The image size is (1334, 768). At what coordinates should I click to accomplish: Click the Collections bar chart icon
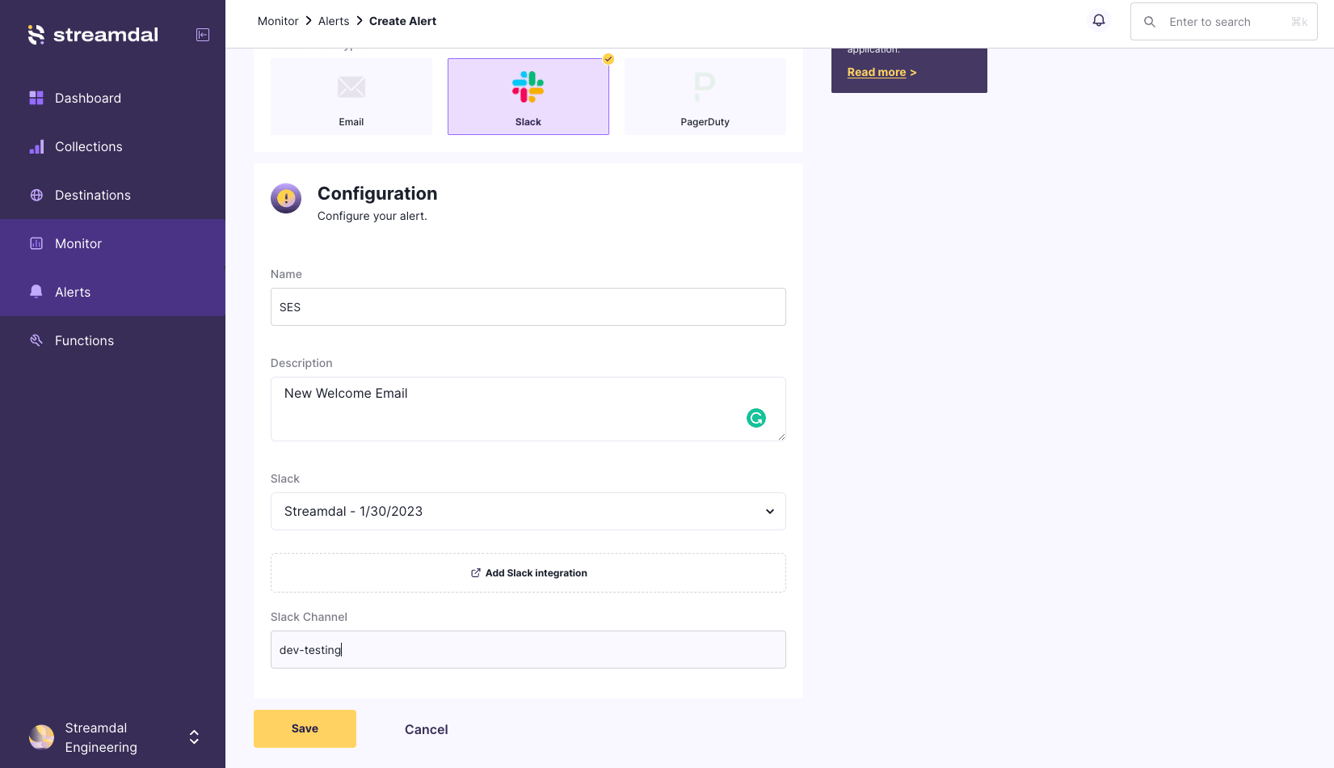[x=36, y=146]
